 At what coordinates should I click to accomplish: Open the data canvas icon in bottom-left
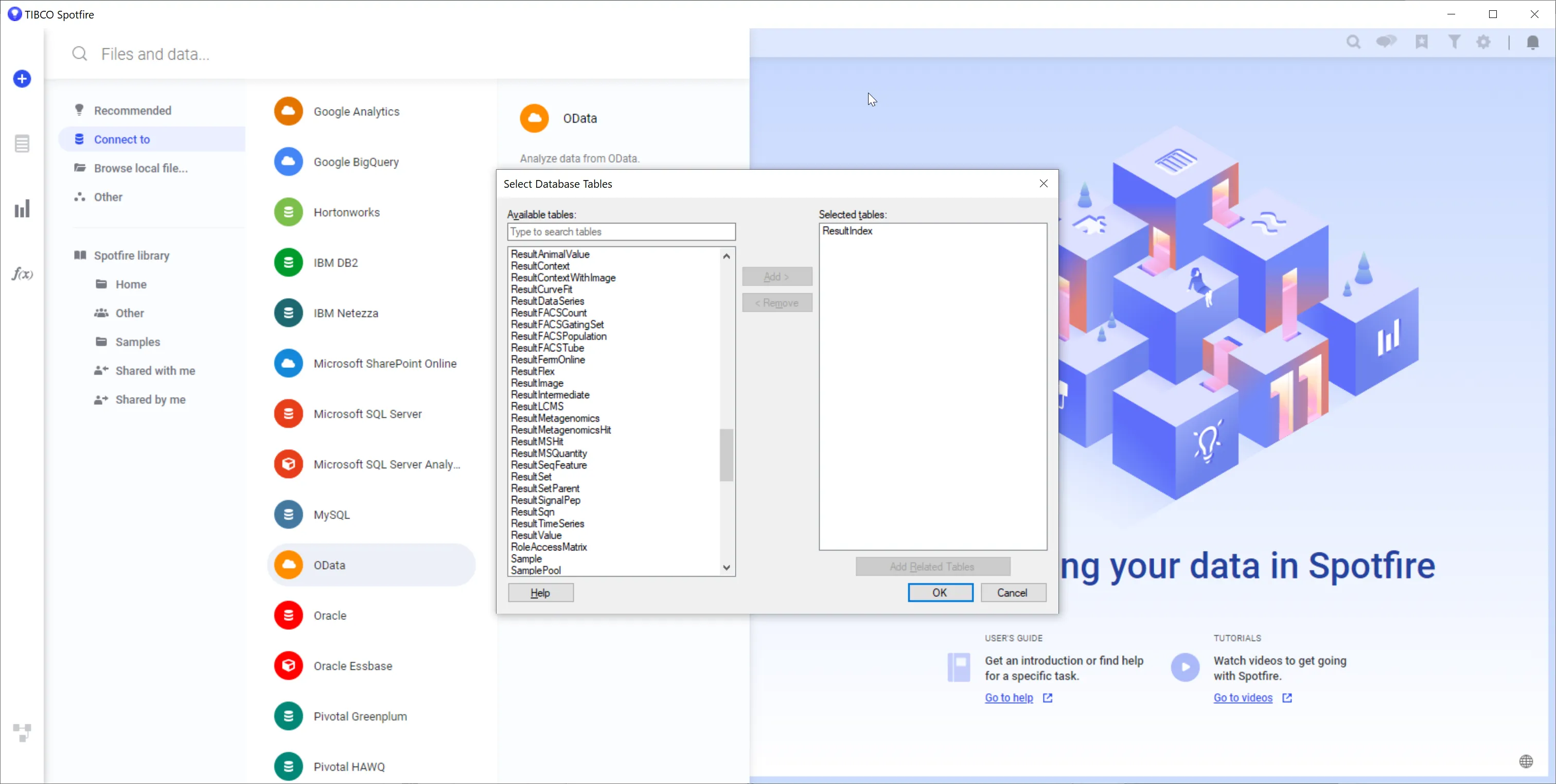coord(22,733)
